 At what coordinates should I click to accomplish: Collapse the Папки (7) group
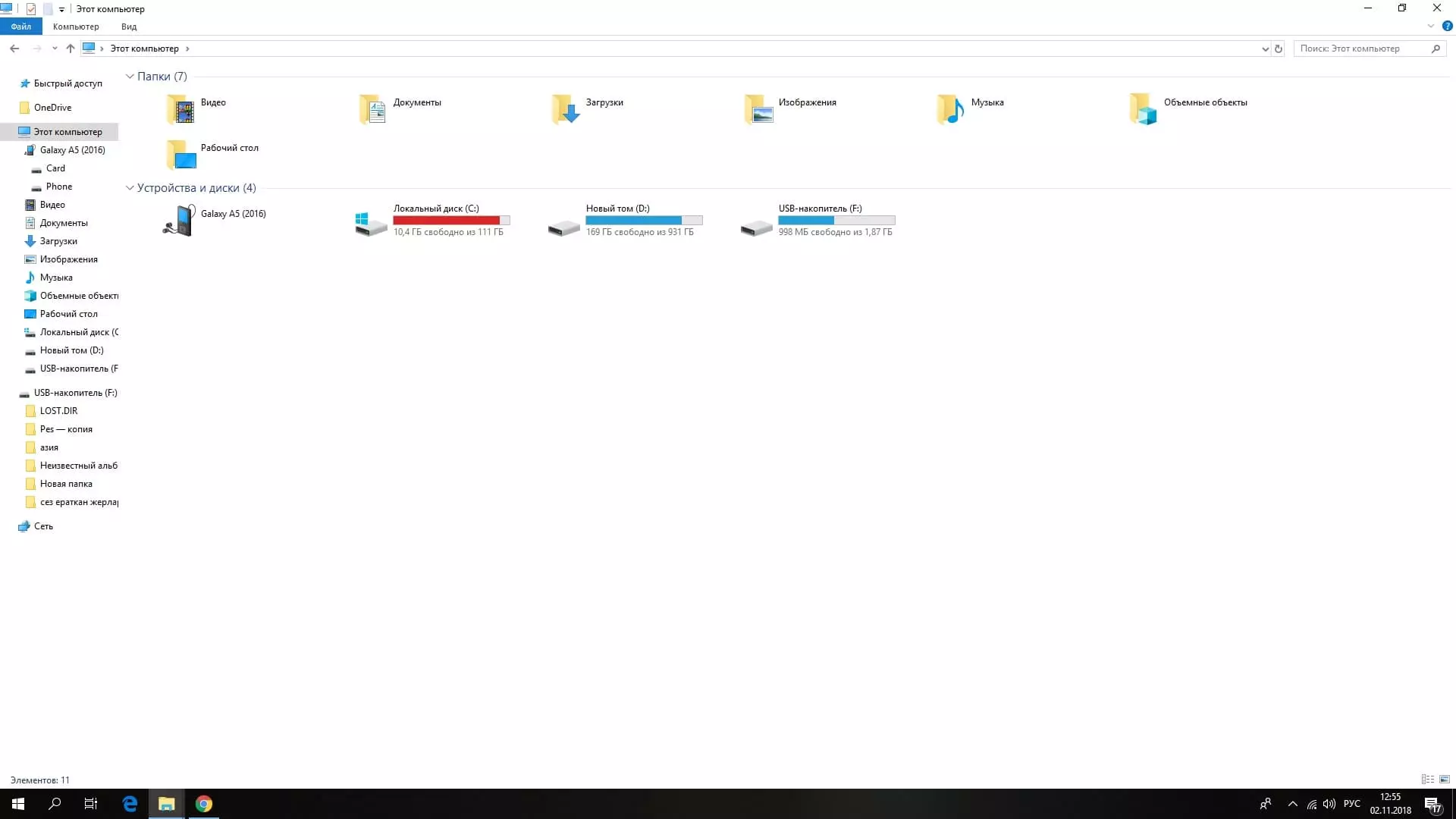(130, 77)
